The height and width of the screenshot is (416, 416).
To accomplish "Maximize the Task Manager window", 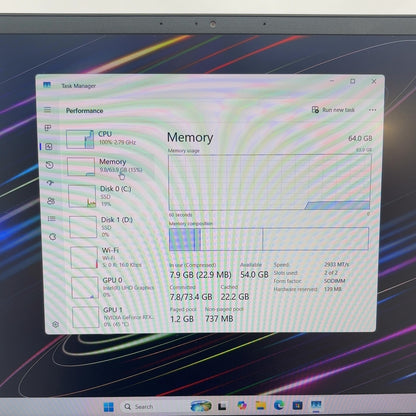I will click(353, 81).
